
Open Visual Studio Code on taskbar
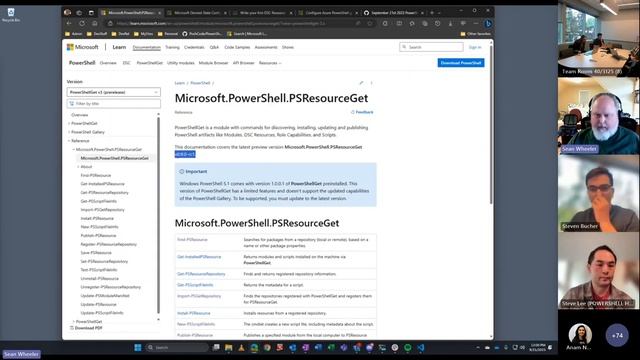tap(420, 348)
